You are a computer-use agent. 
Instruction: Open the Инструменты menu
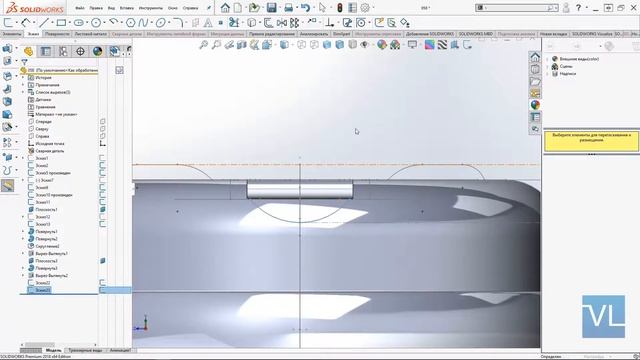(x=150, y=8)
